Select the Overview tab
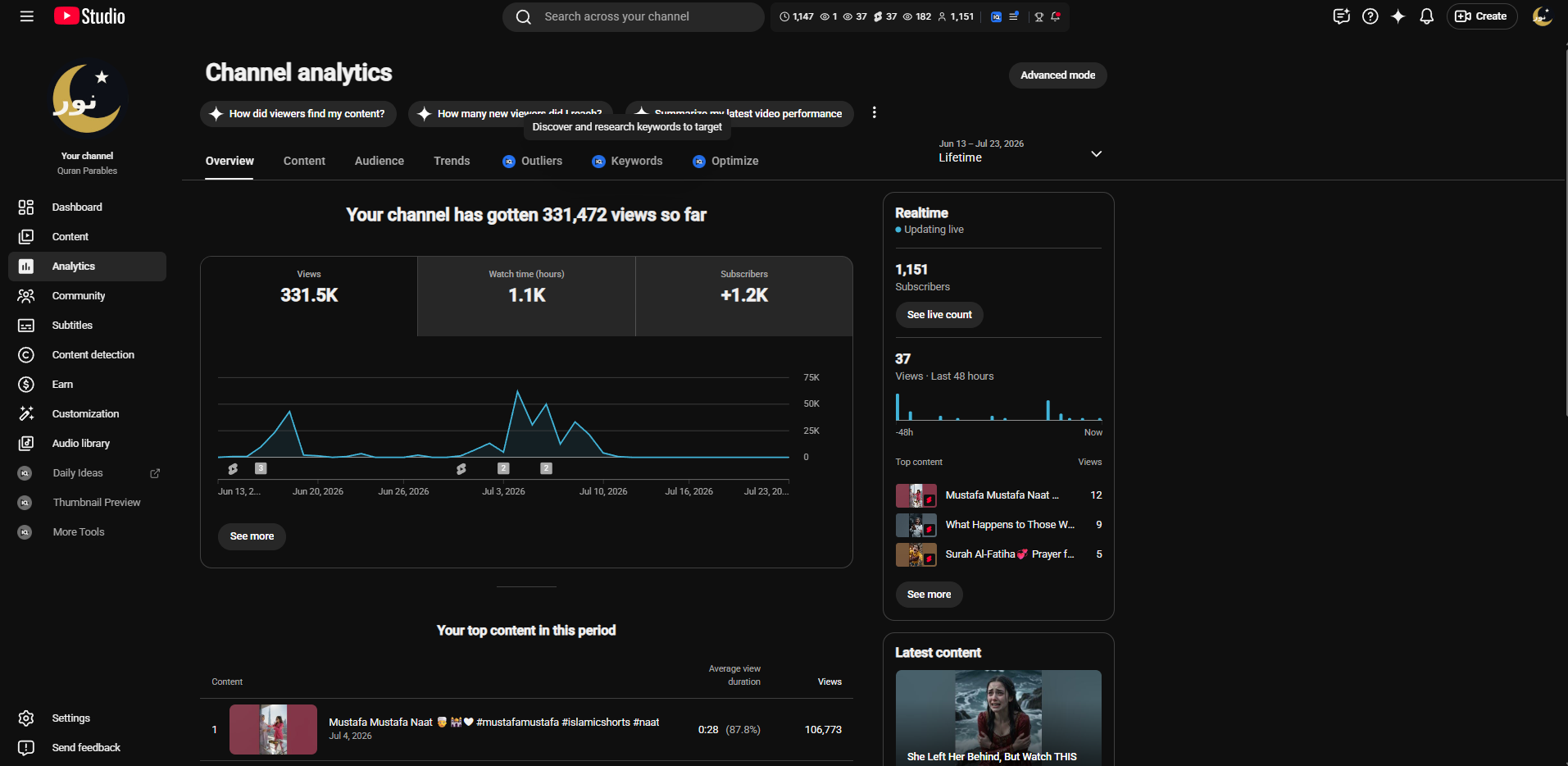 [x=230, y=161]
